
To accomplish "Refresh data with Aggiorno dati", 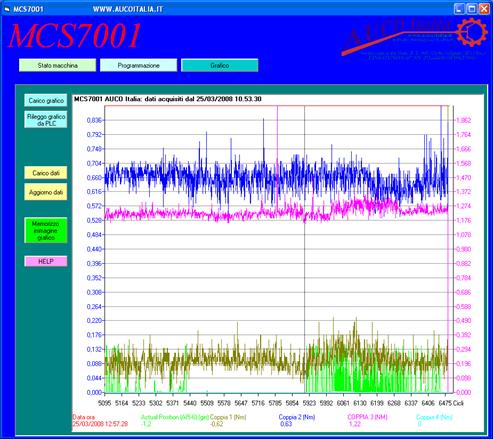I will (46, 192).
